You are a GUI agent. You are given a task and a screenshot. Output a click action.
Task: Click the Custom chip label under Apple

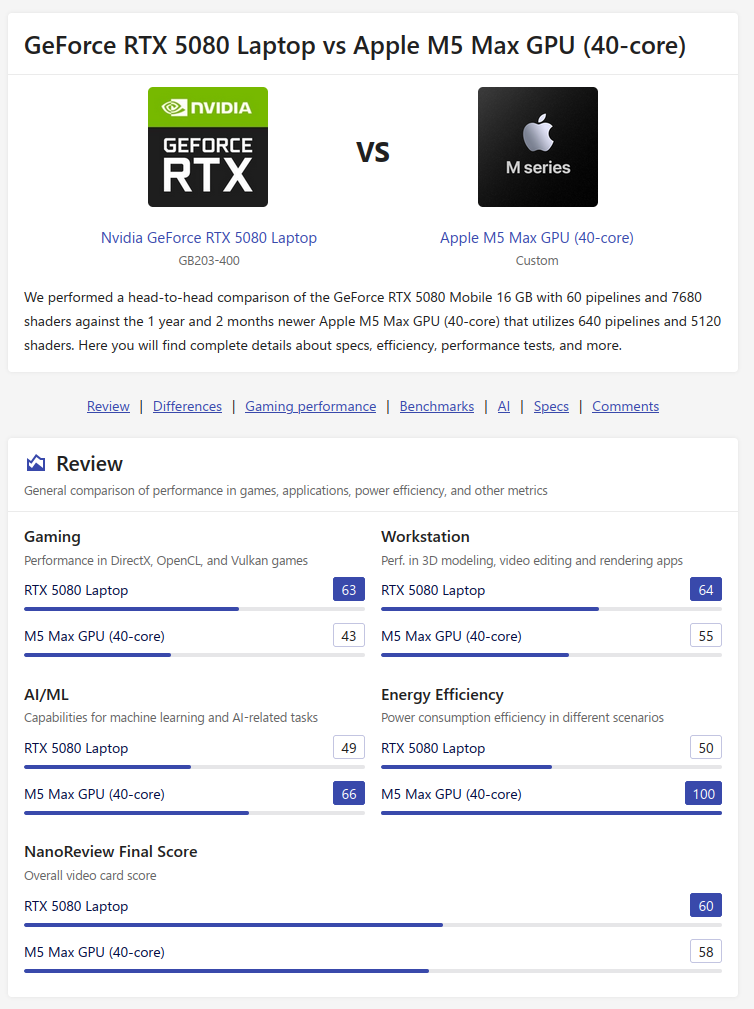pyautogui.click(x=537, y=261)
